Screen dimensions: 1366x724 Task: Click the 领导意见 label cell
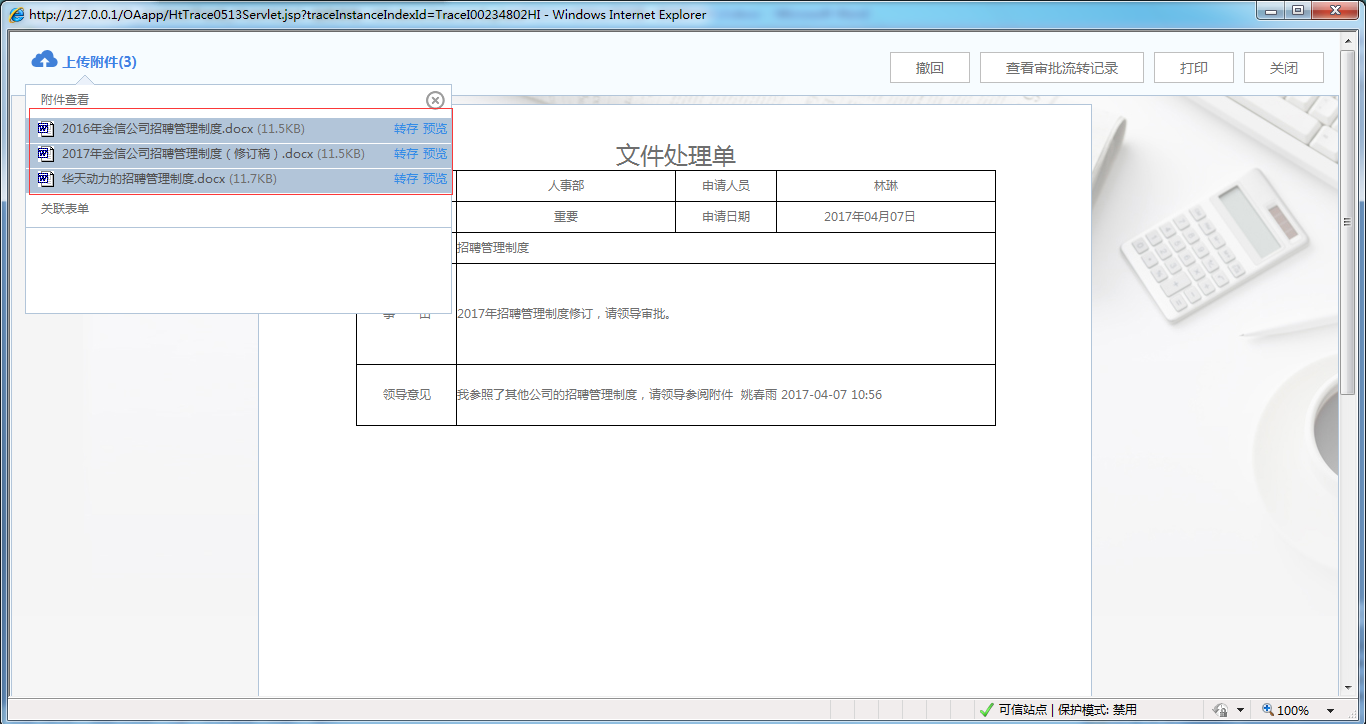click(407, 395)
